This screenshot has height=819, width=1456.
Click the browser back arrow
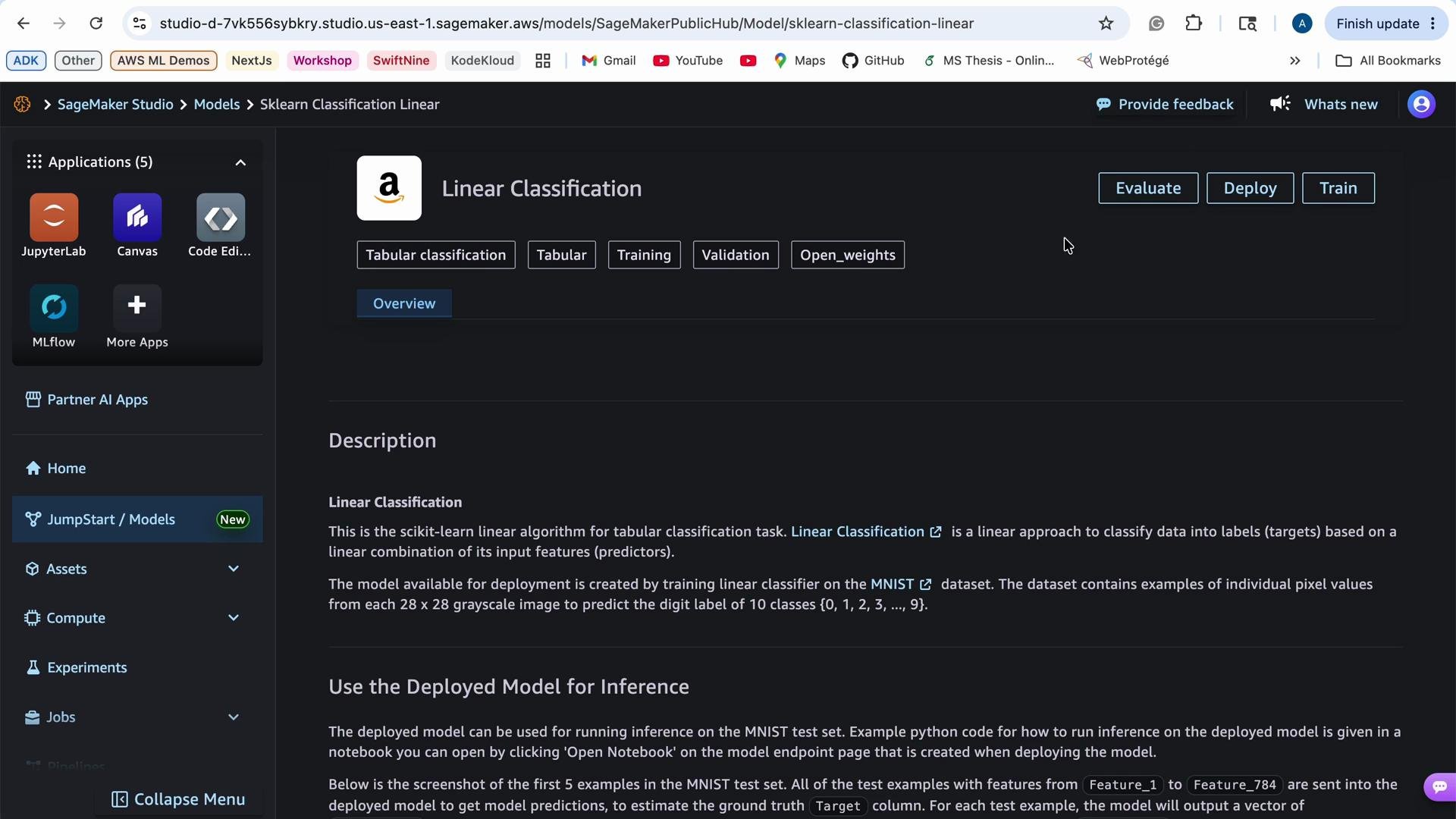24,24
